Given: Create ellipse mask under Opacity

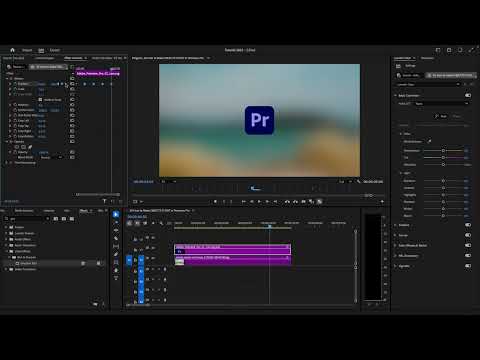Looking at the screenshot, I should 17,147.
